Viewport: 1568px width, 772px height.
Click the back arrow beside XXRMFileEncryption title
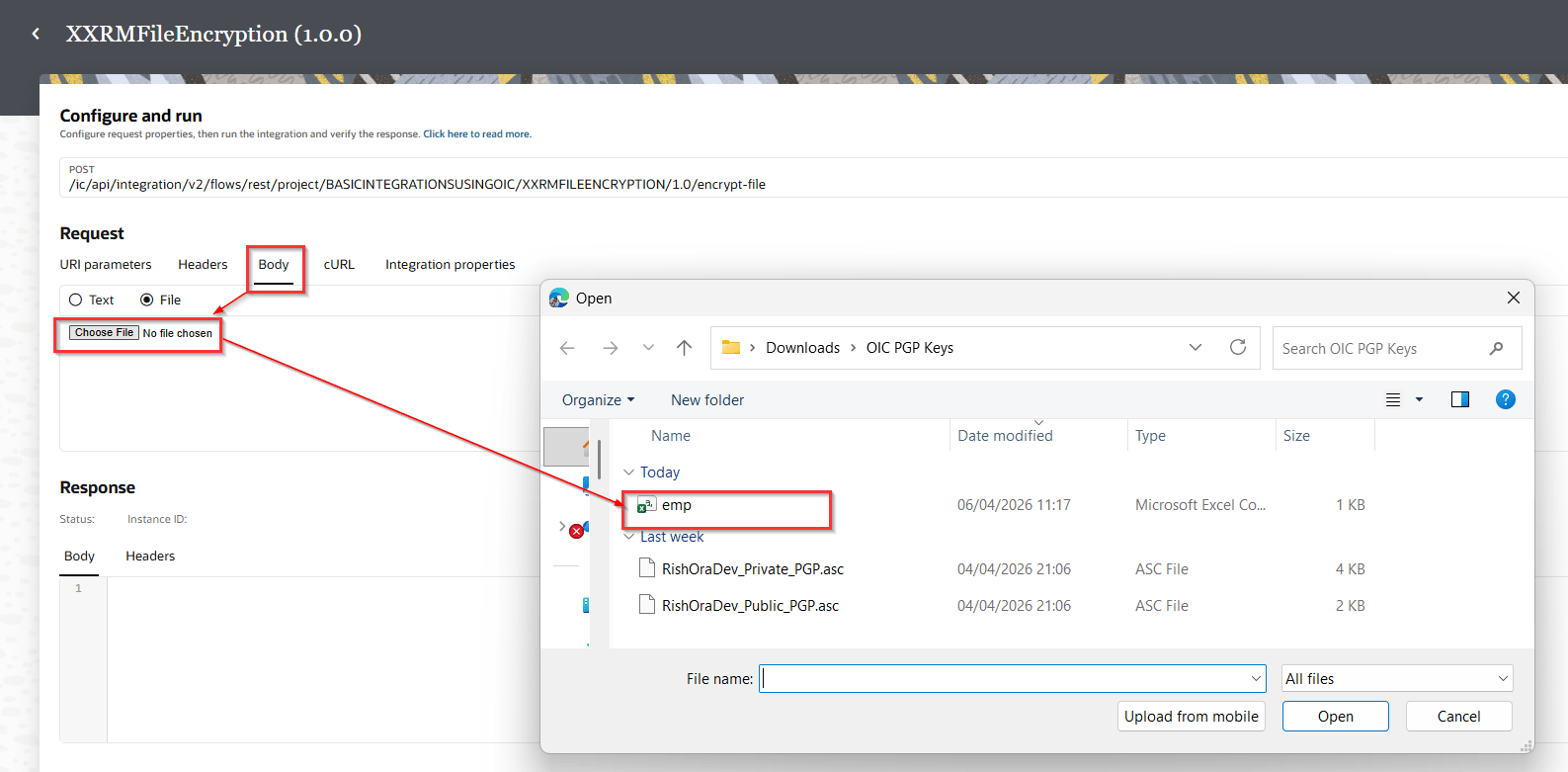tap(36, 34)
